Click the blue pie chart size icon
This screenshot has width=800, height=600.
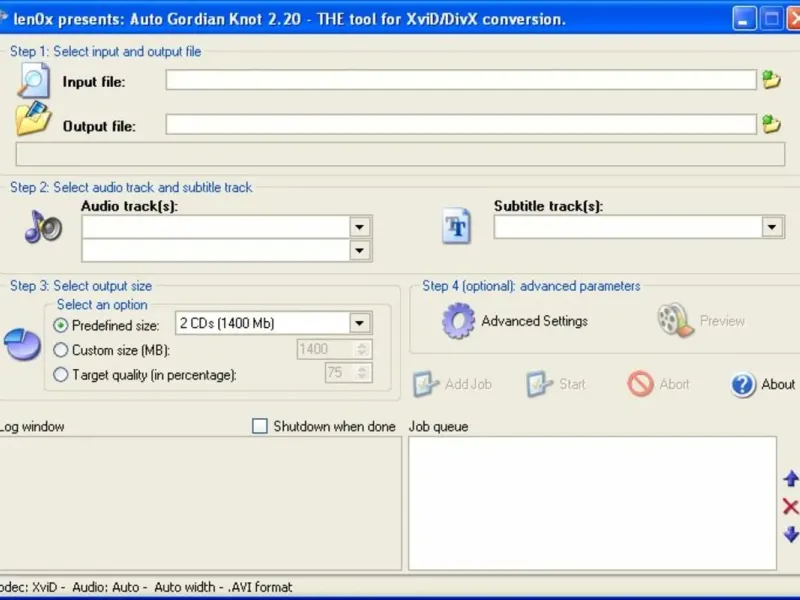(x=22, y=344)
